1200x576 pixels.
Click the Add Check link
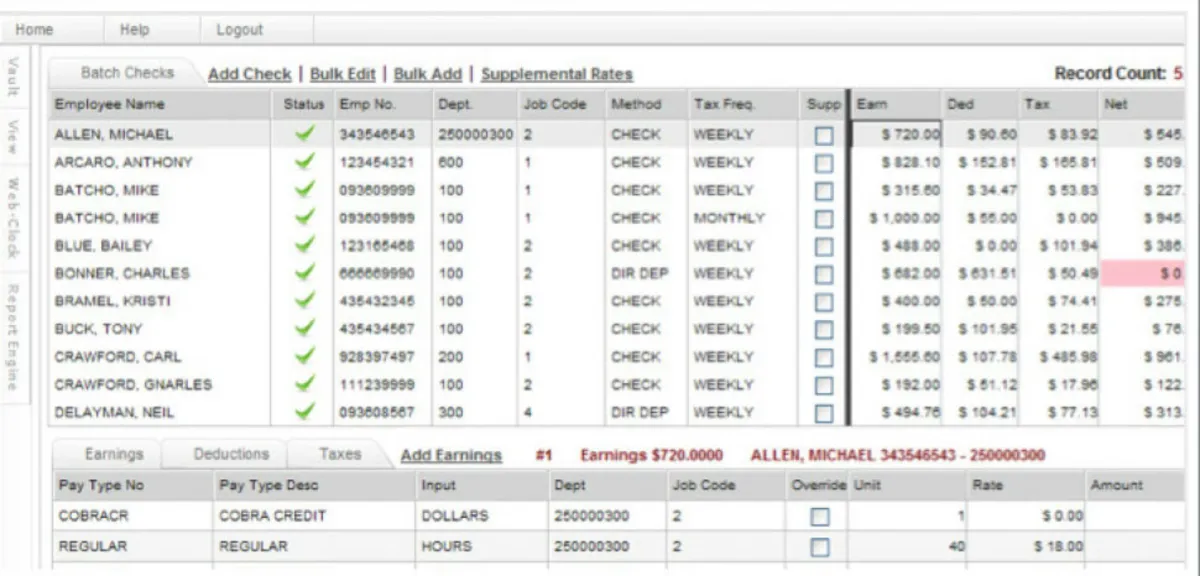pos(250,74)
